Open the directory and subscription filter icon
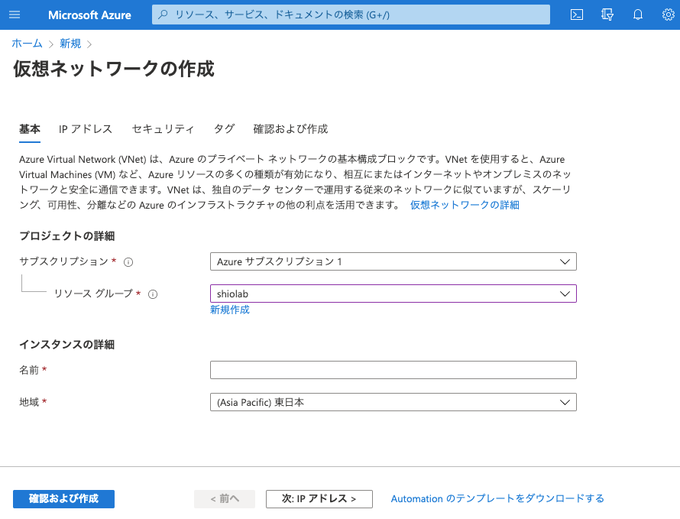Viewport: 680px width, 519px height. coord(607,15)
